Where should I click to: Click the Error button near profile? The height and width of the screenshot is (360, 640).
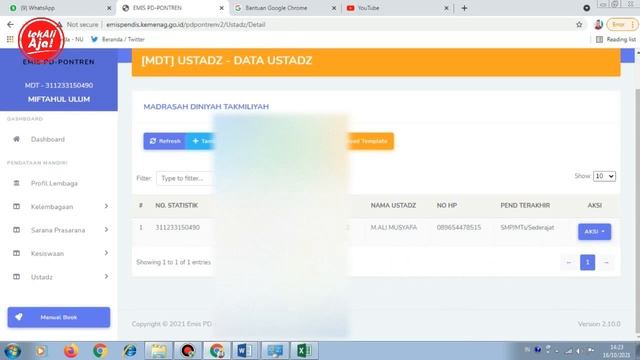coord(622,24)
